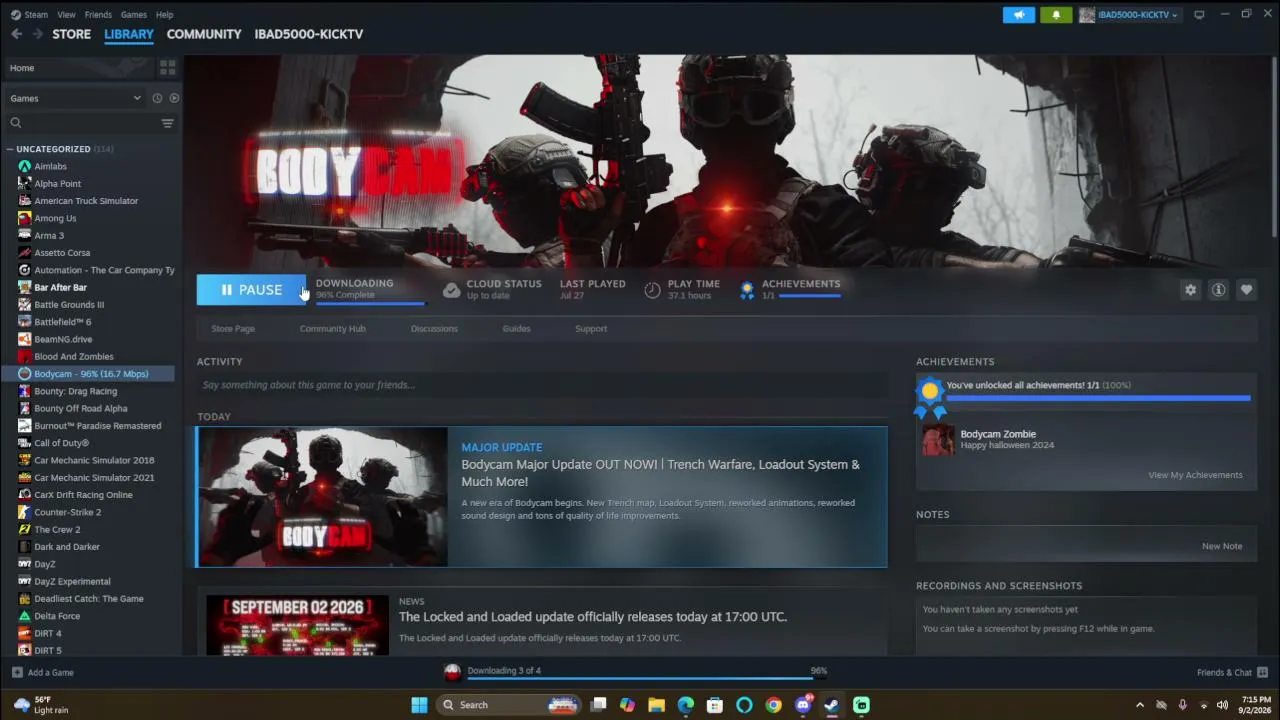This screenshot has width=1280, height=720.
Task: Click the Play Time clock icon
Action: click(652, 290)
